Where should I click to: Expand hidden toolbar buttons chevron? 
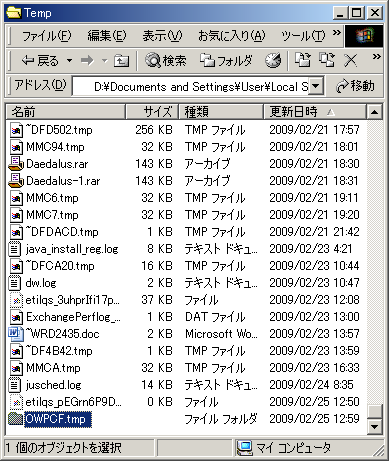click(377, 57)
